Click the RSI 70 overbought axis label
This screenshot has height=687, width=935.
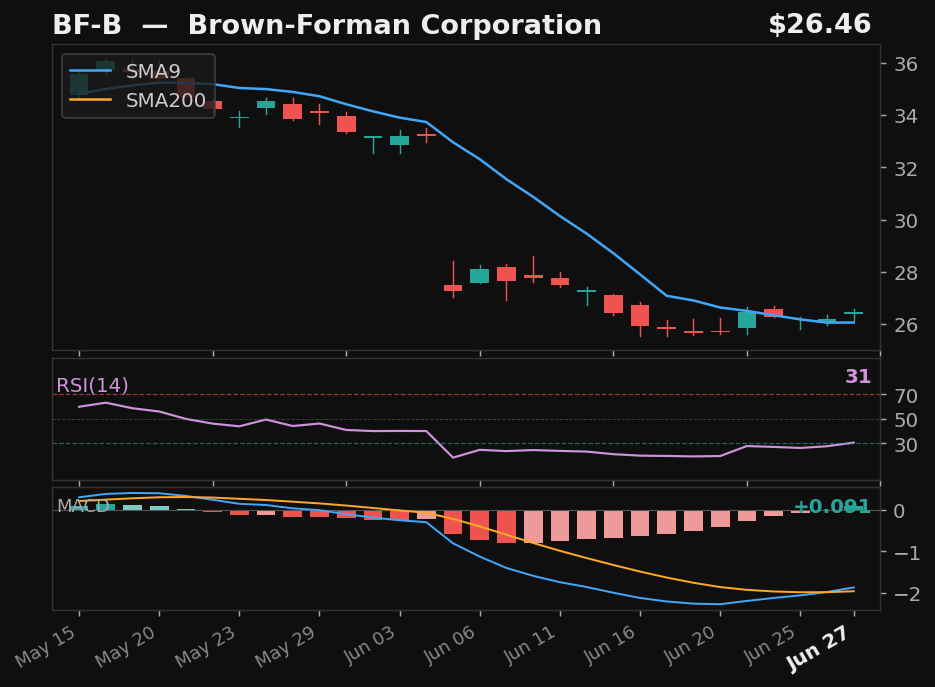906,395
